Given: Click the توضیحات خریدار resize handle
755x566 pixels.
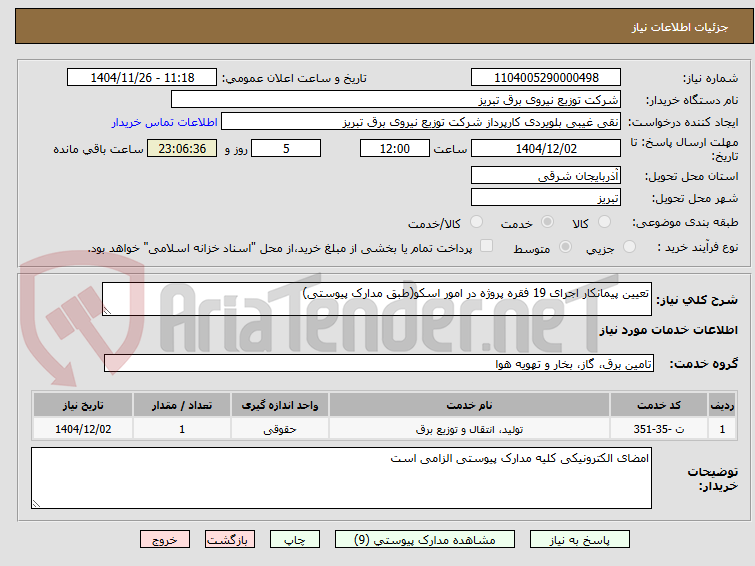Looking at the screenshot, I should 36,504.
